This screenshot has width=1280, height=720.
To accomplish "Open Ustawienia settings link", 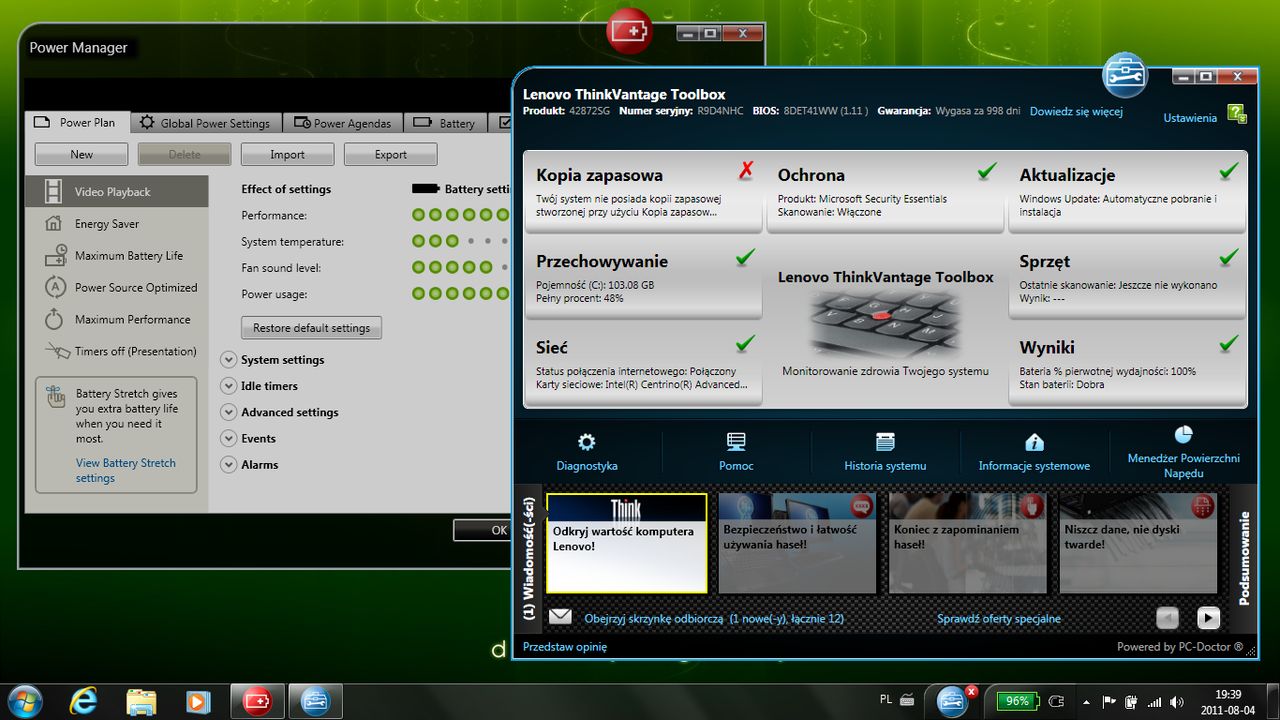I will (1190, 118).
